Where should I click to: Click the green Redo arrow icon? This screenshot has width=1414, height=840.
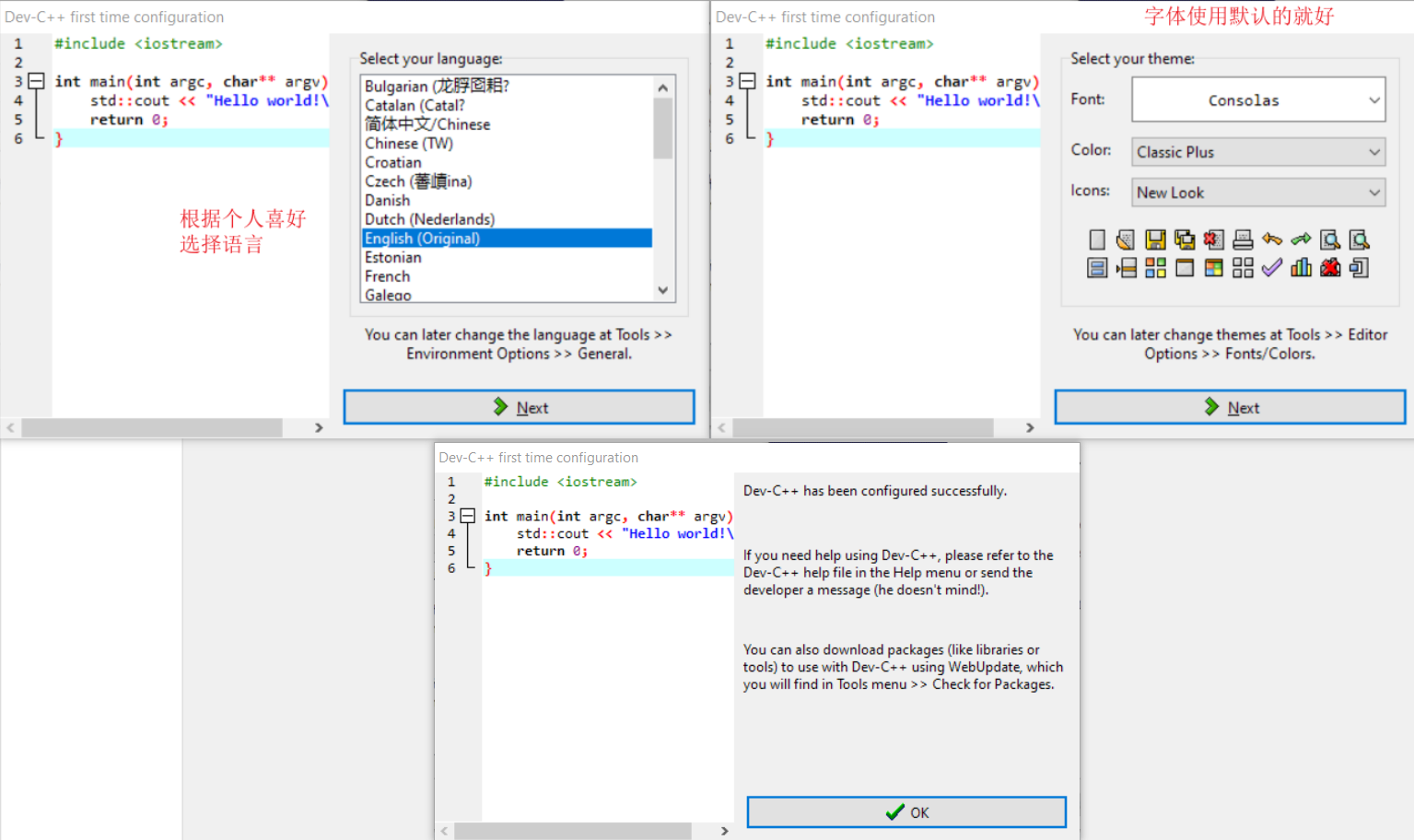[1301, 239]
